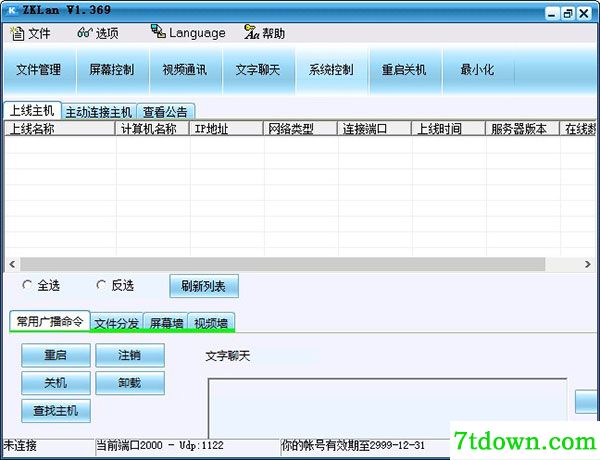Screen dimensions: 600x460
Task: Switch to the 视频墙 tab
Action: click(211, 323)
